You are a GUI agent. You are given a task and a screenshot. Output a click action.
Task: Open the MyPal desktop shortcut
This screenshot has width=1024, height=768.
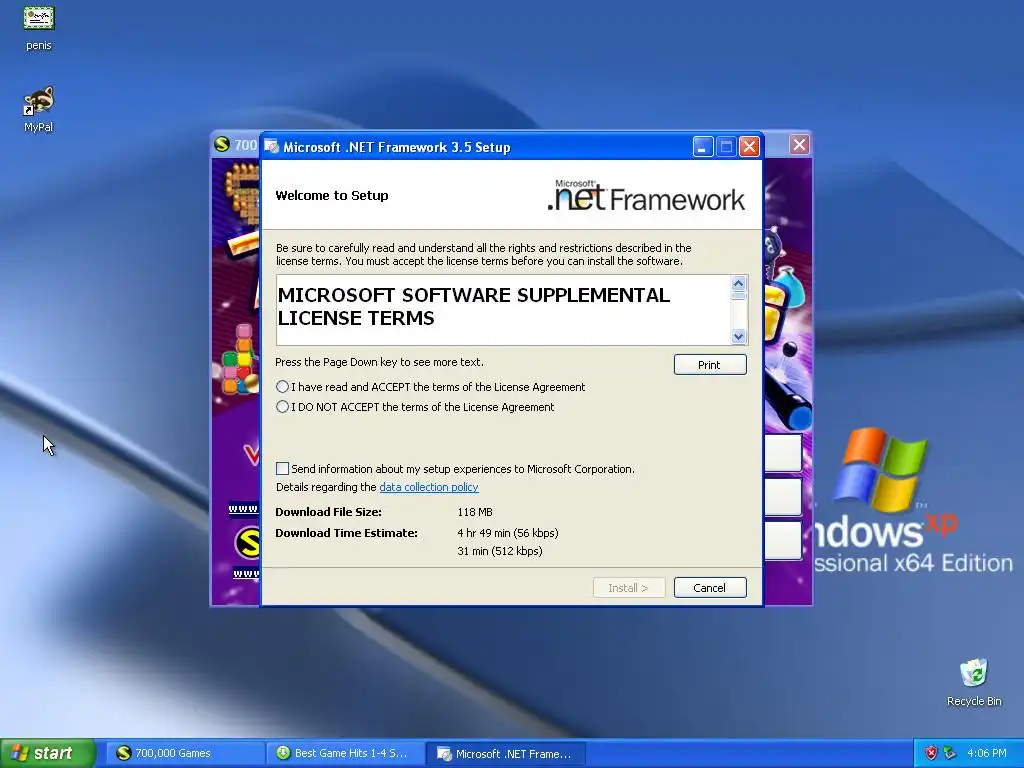39,108
